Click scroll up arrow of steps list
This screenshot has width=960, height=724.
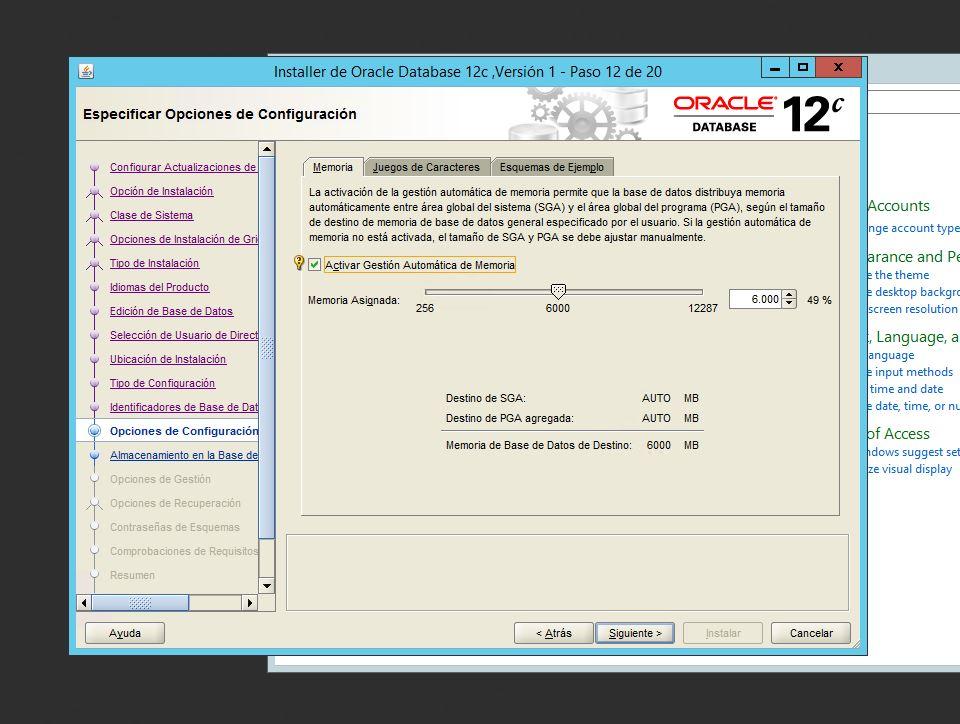pyautogui.click(x=267, y=149)
